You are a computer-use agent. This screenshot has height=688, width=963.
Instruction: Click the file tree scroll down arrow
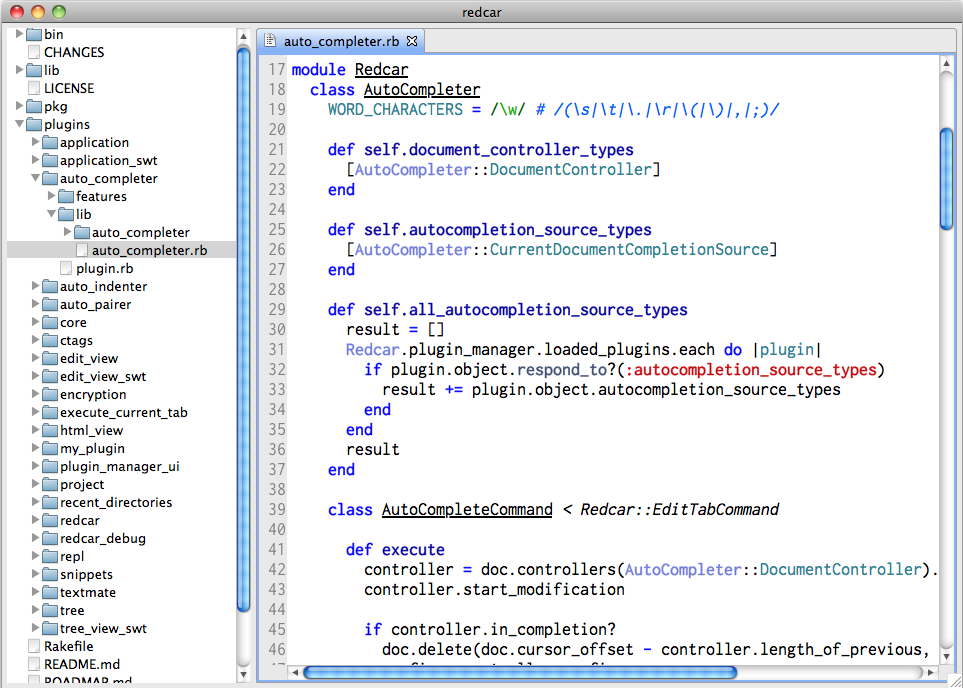[x=243, y=674]
